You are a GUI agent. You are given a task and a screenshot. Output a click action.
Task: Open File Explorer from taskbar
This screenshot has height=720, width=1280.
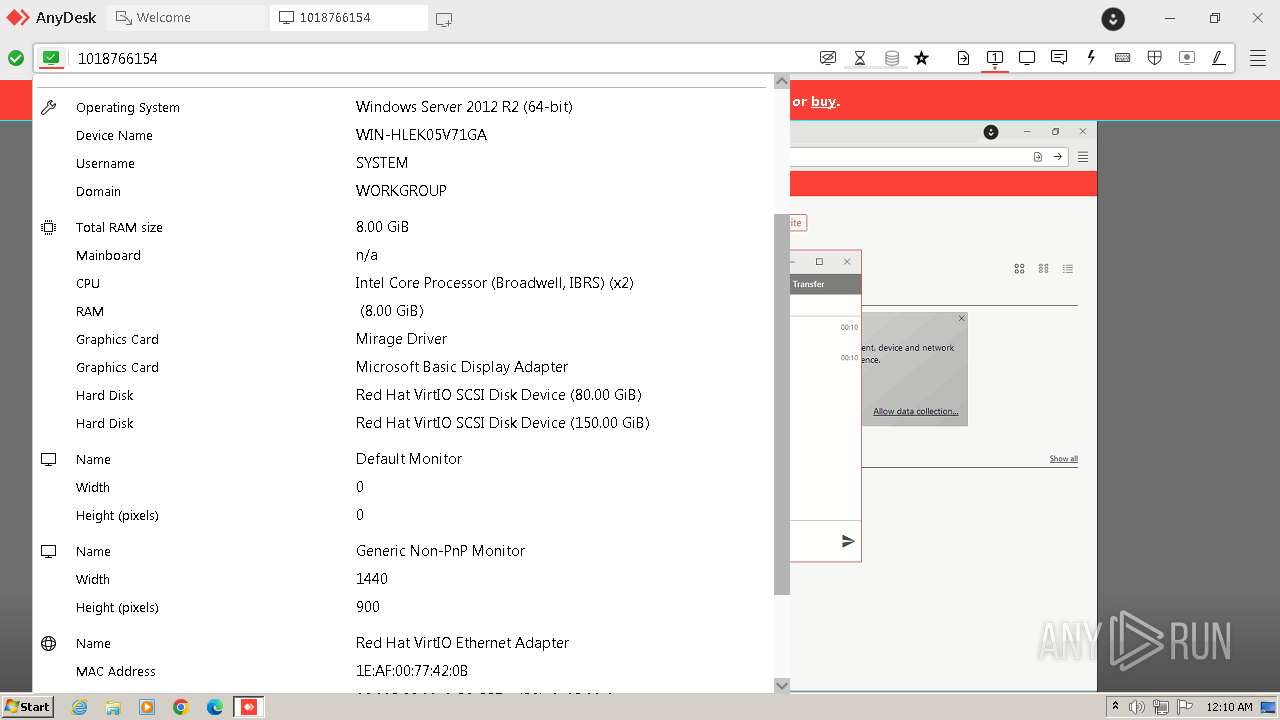[x=113, y=707]
